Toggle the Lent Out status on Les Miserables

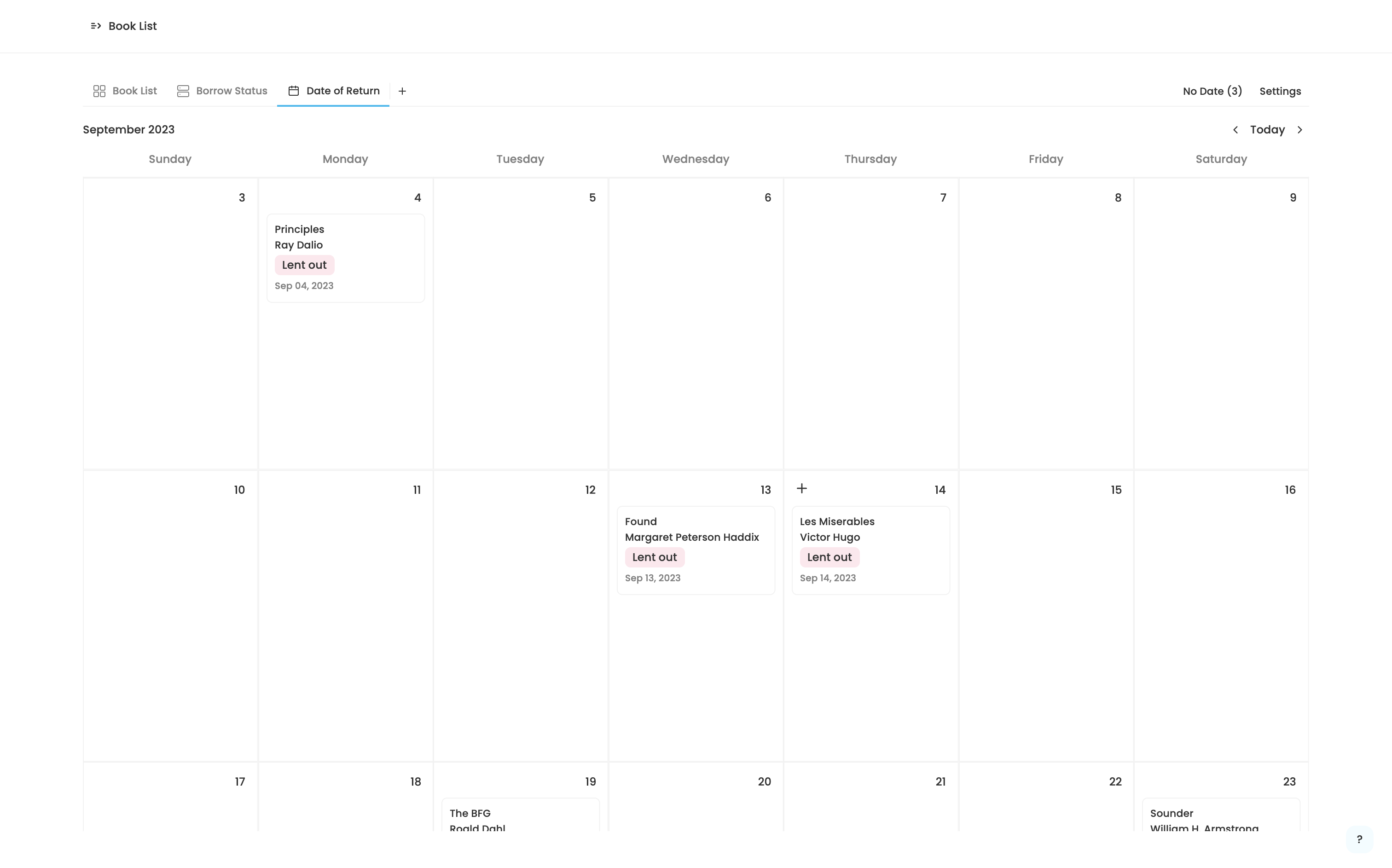click(x=829, y=557)
